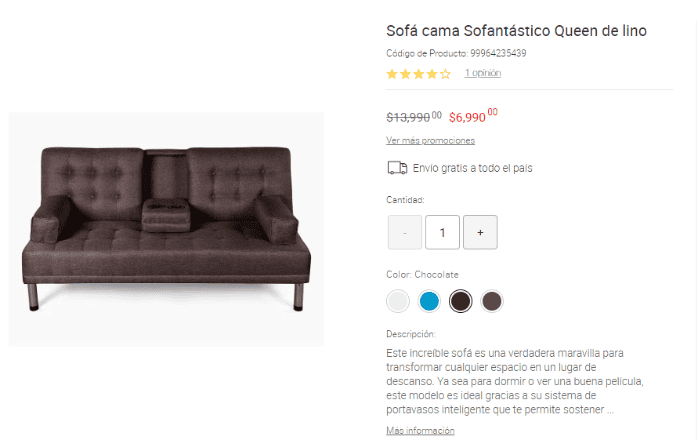Decrease quantity with the minus button

click(405, 232)
